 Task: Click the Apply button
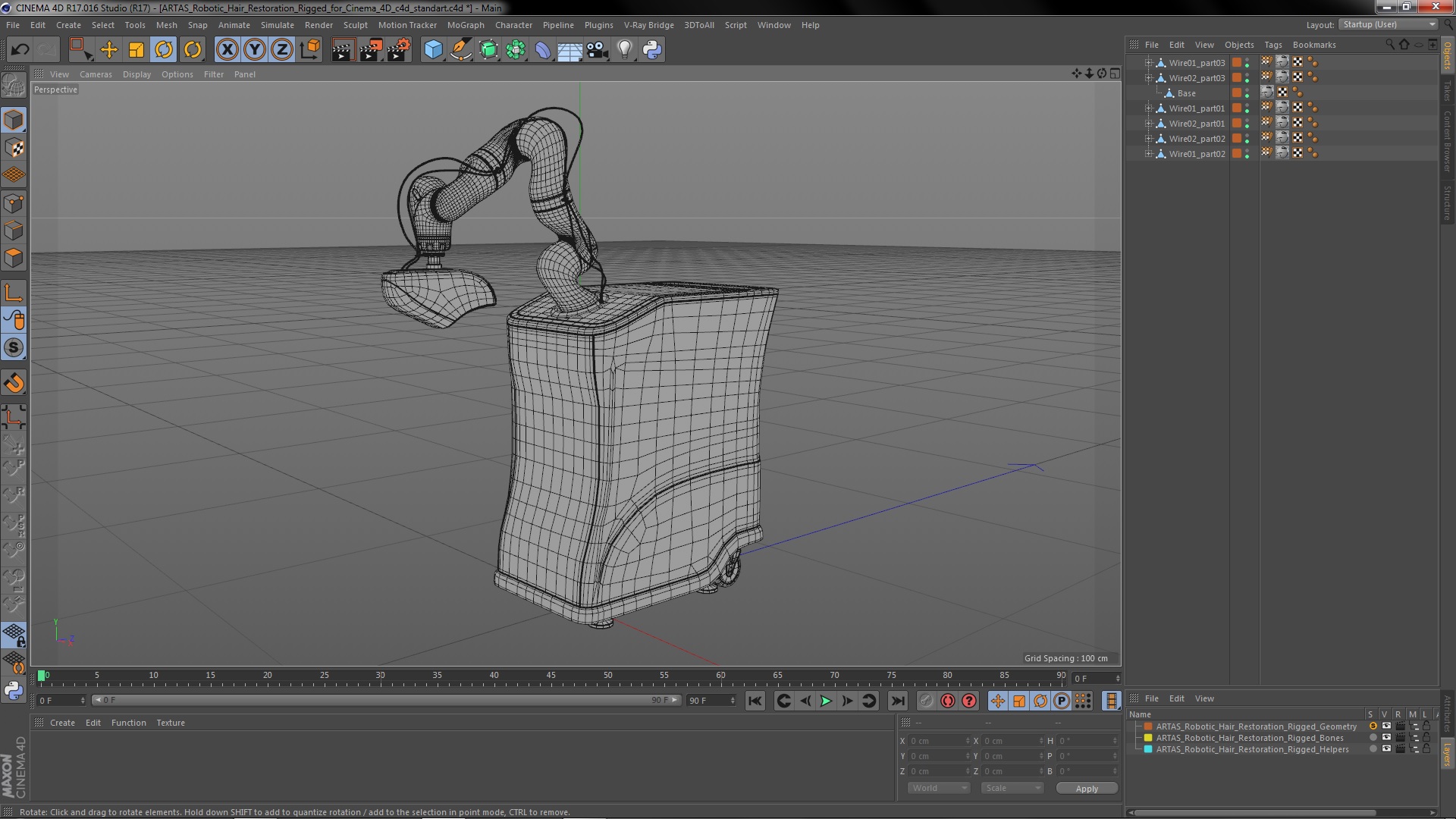point(1086,789)
